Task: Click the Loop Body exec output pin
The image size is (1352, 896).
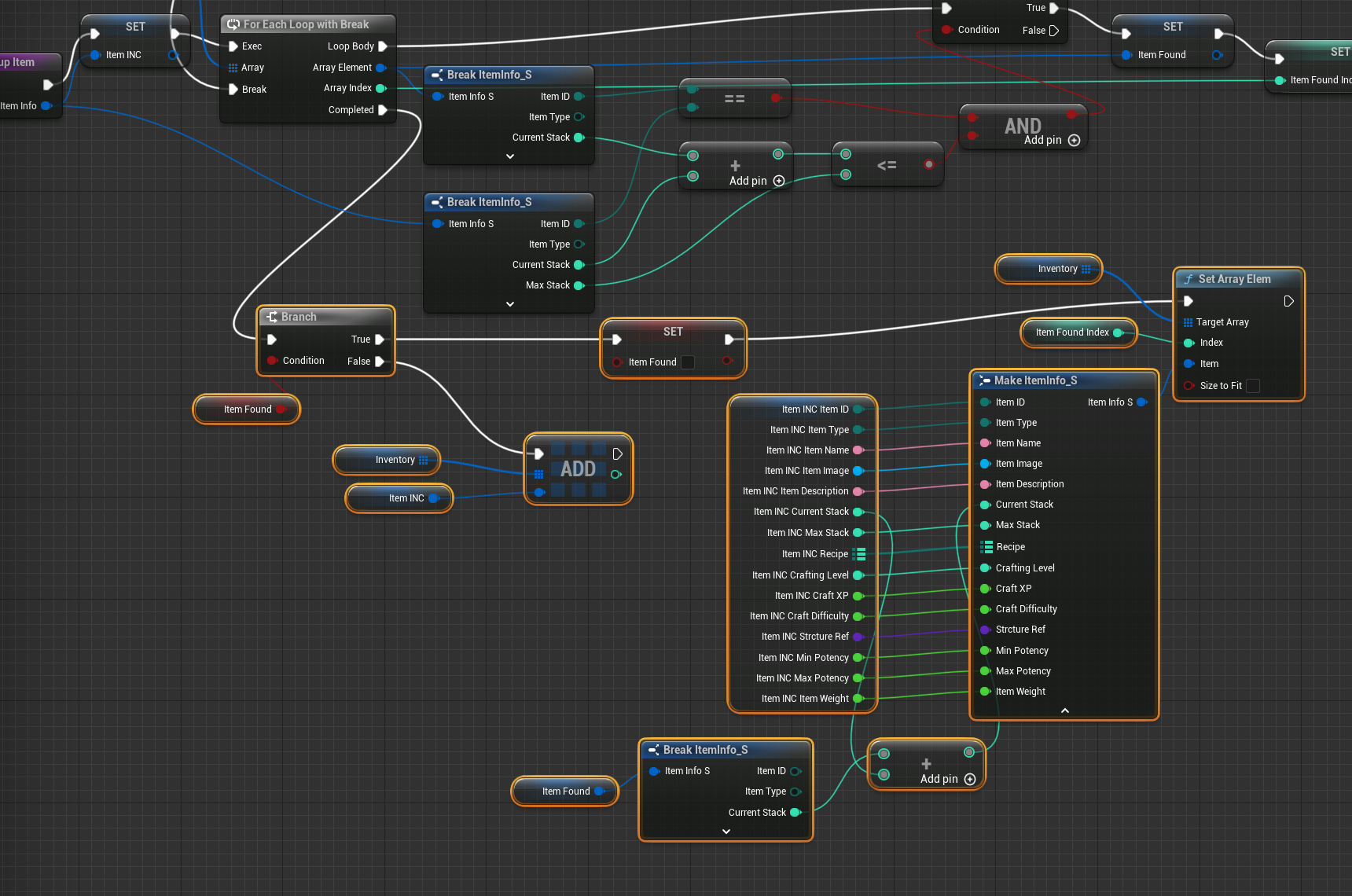Action: pos(383,46)
